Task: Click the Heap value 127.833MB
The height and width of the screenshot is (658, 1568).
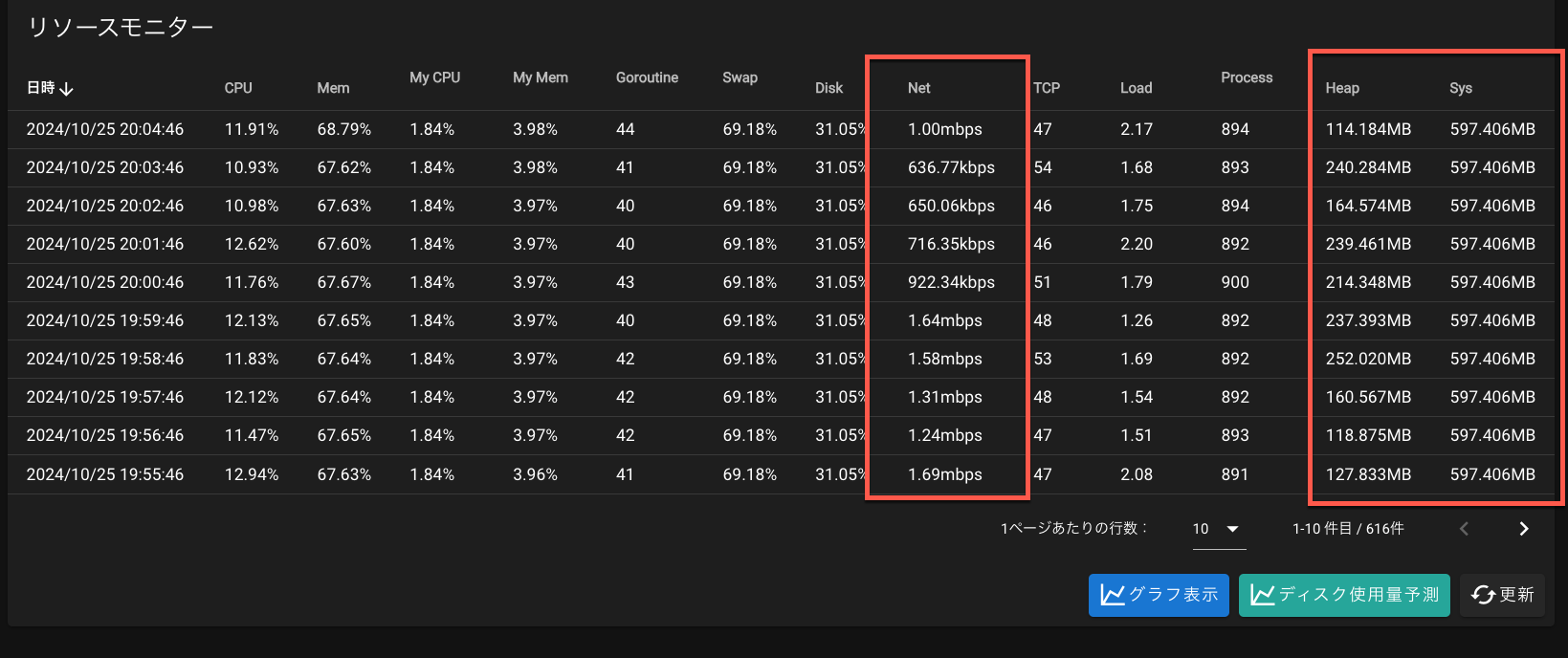Action: 1368,474
